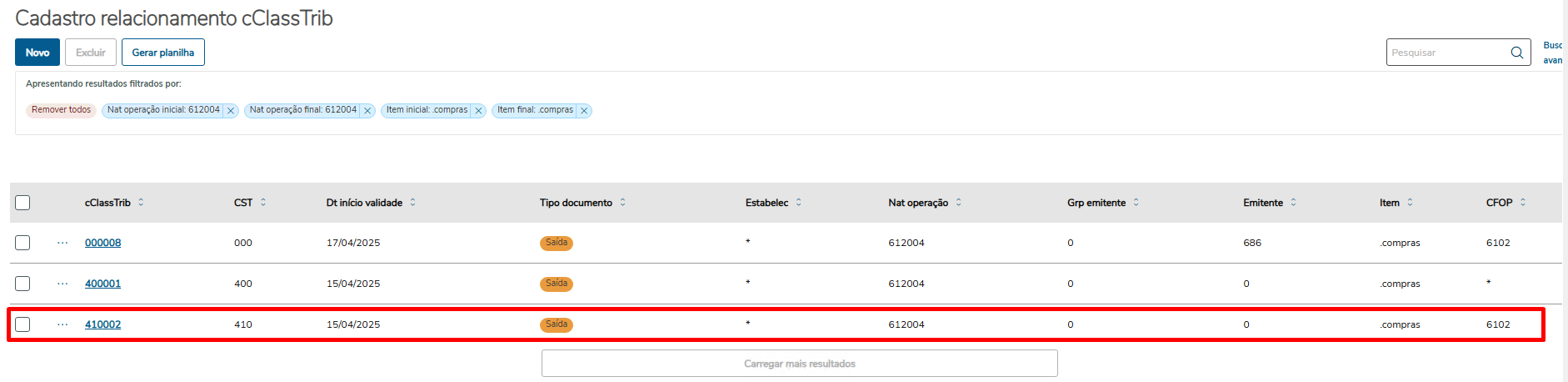Open row actions menu for 000008
Screen dimensions: 1568x382
(x=62, y=243)
